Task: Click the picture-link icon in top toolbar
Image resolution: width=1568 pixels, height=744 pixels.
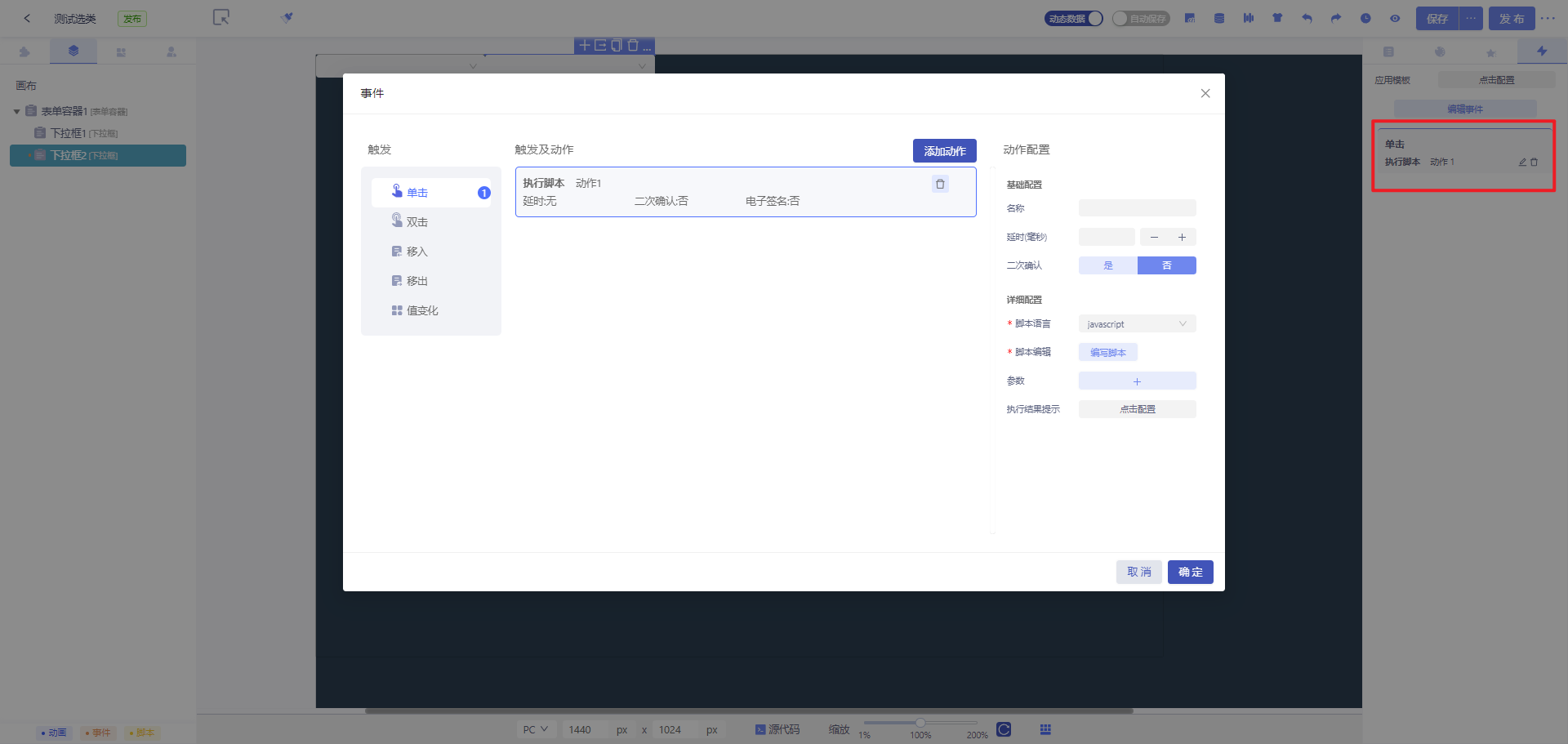Action: click(x=1190, y=18)
